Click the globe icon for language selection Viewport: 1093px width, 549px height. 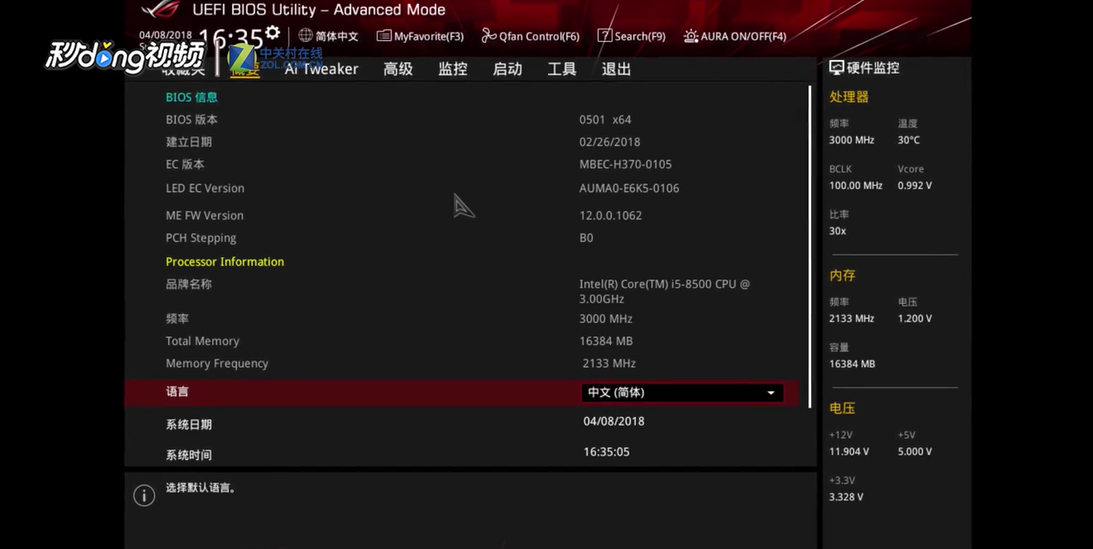coord(305,35)
